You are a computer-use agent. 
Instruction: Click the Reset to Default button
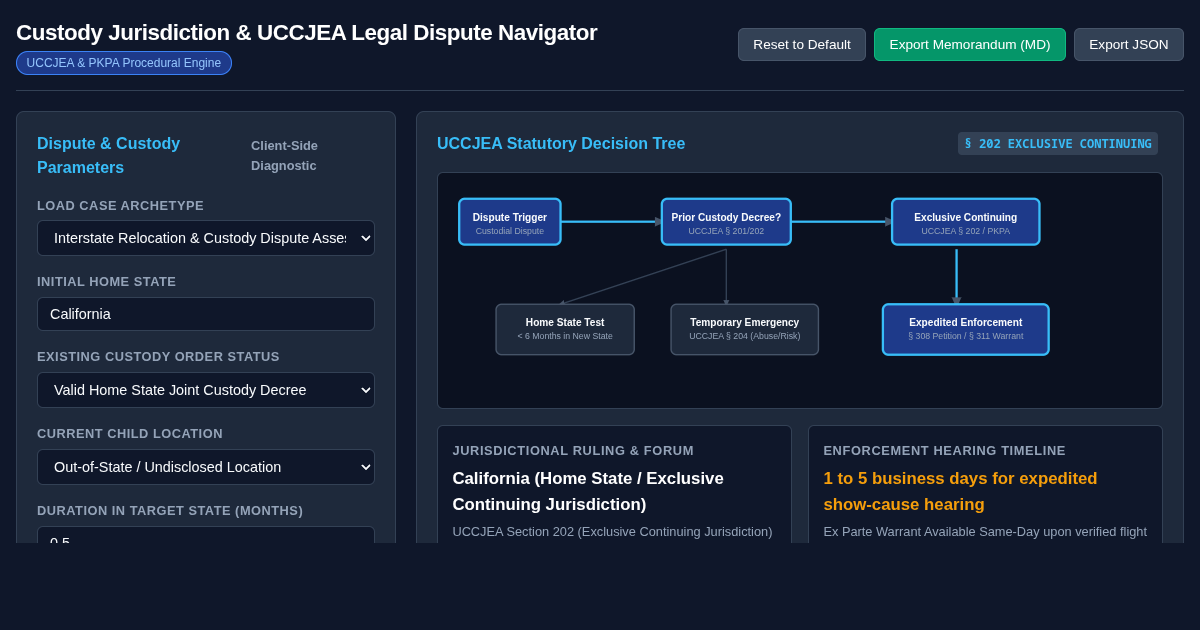pyautogui.click(x=802, y=44)
